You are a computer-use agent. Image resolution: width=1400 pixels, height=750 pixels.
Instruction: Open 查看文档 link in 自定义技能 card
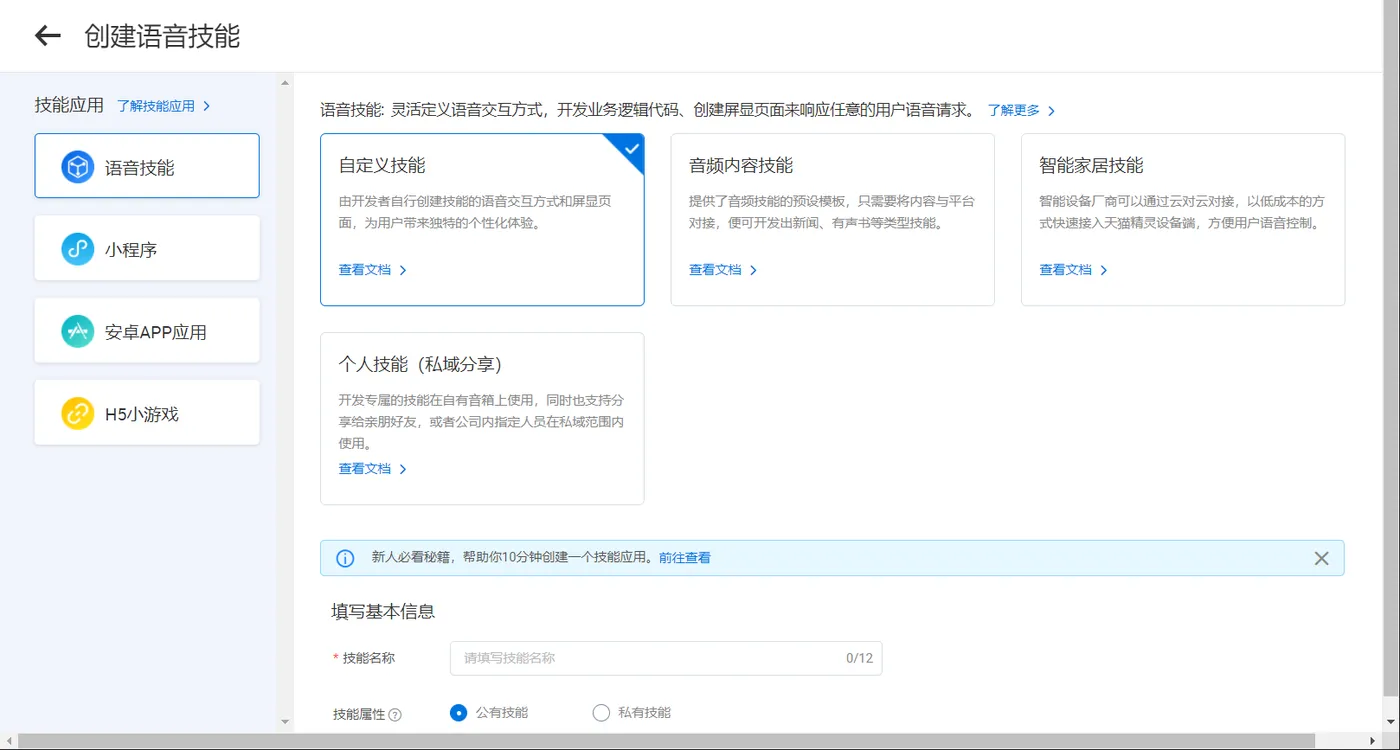(372, 270)
